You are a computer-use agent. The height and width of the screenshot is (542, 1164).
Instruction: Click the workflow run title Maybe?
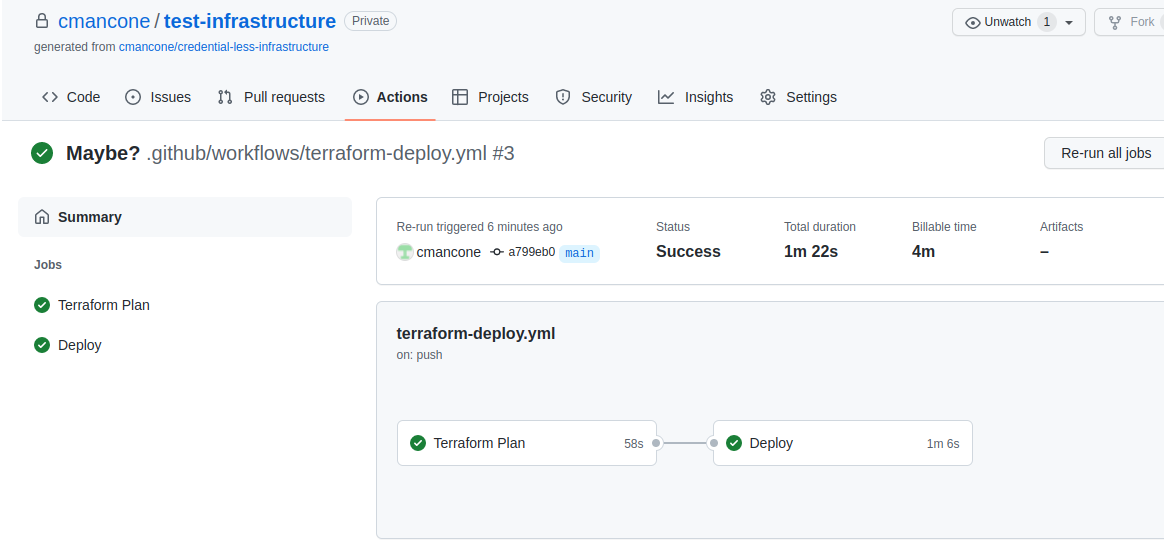click(x=103, y=154)
